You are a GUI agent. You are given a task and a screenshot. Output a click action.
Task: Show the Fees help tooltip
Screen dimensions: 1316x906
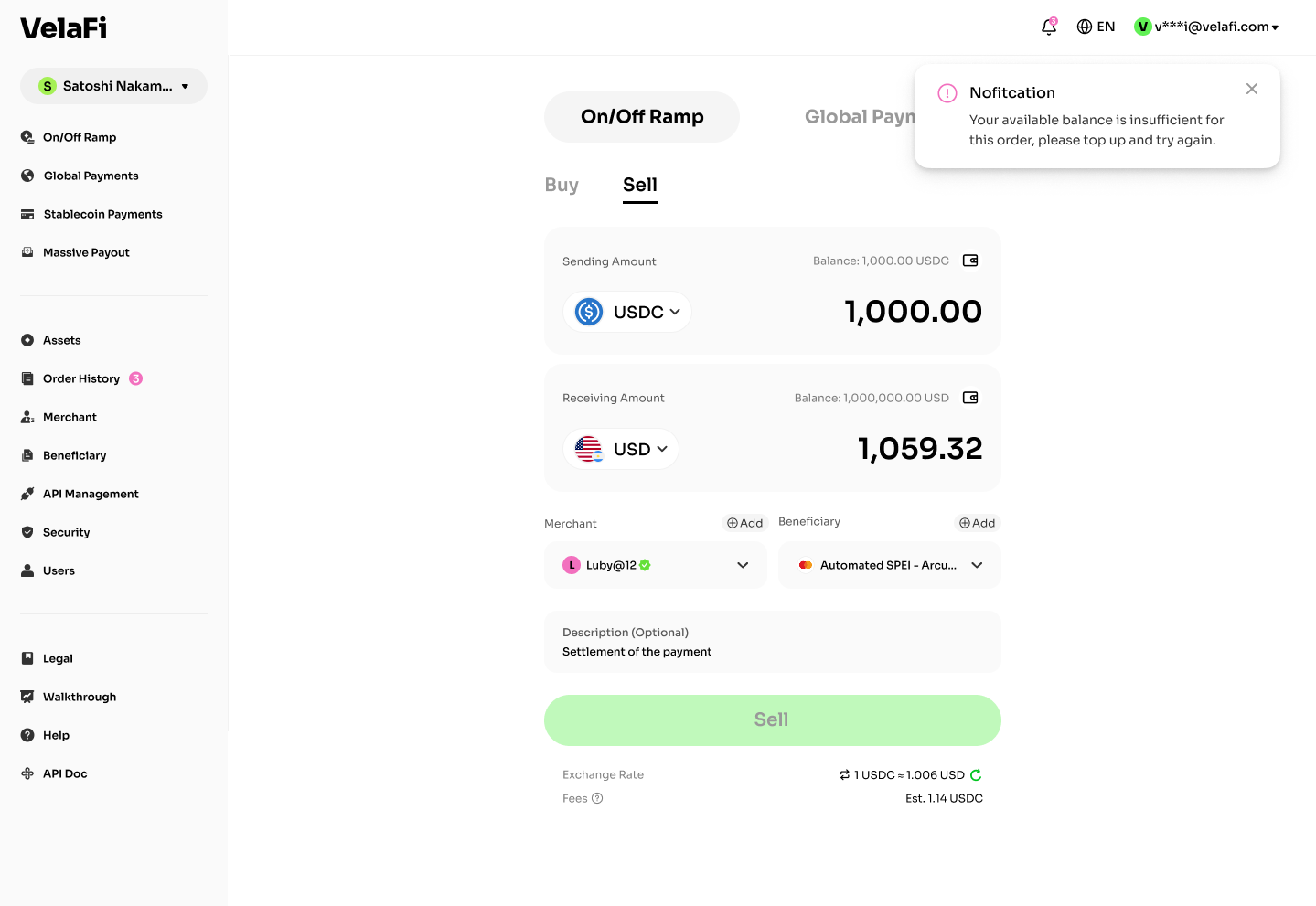(597, 798)
